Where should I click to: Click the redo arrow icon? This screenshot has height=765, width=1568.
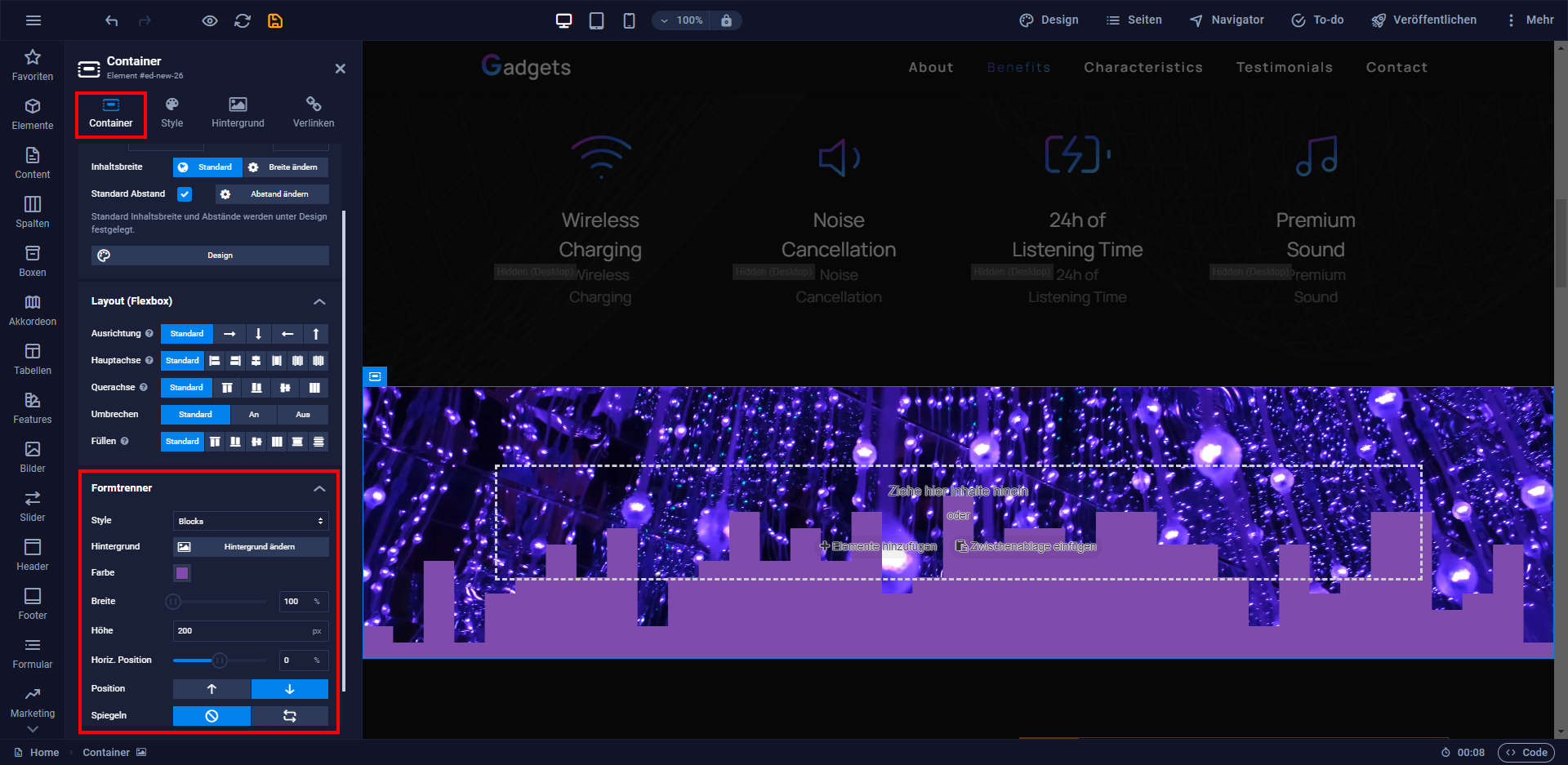(x=145, y=20)
